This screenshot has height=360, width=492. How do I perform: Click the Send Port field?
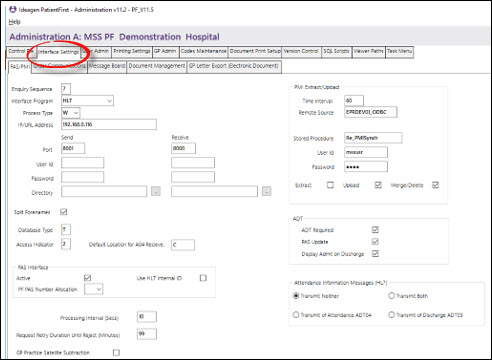tap(73, 148)
